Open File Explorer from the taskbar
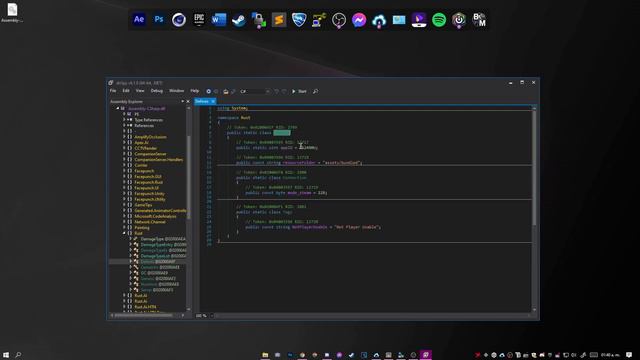Screen dimensions: 640x360 tap(265, 355)
